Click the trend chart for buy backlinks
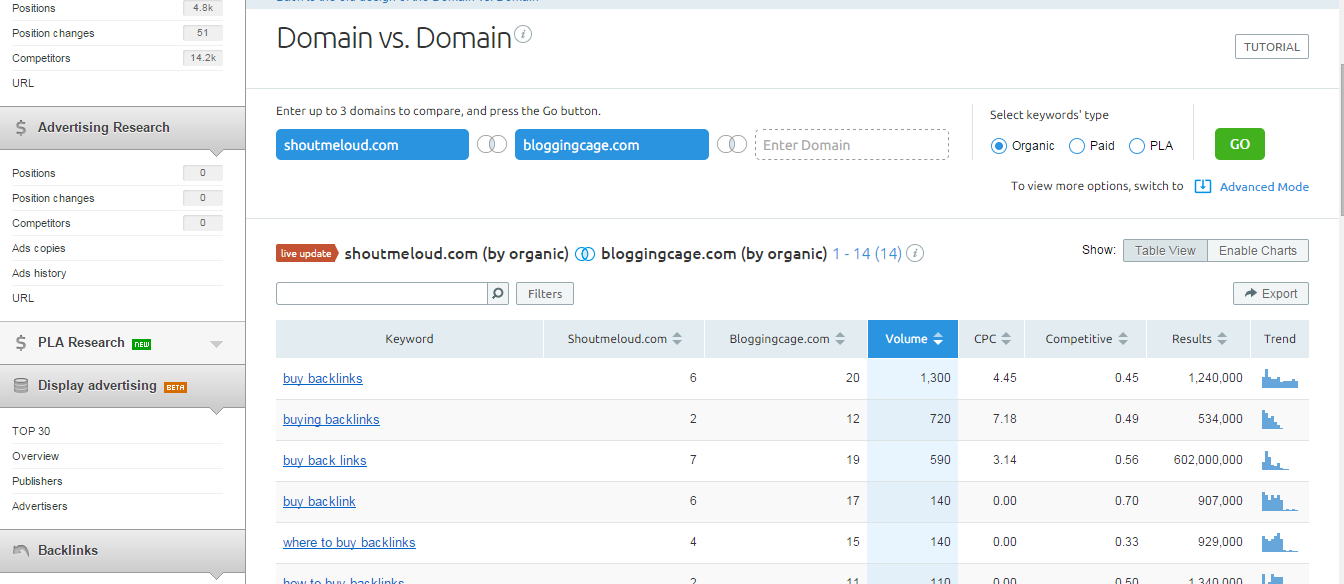1344x584 pixels. (x=1279, y=379)
